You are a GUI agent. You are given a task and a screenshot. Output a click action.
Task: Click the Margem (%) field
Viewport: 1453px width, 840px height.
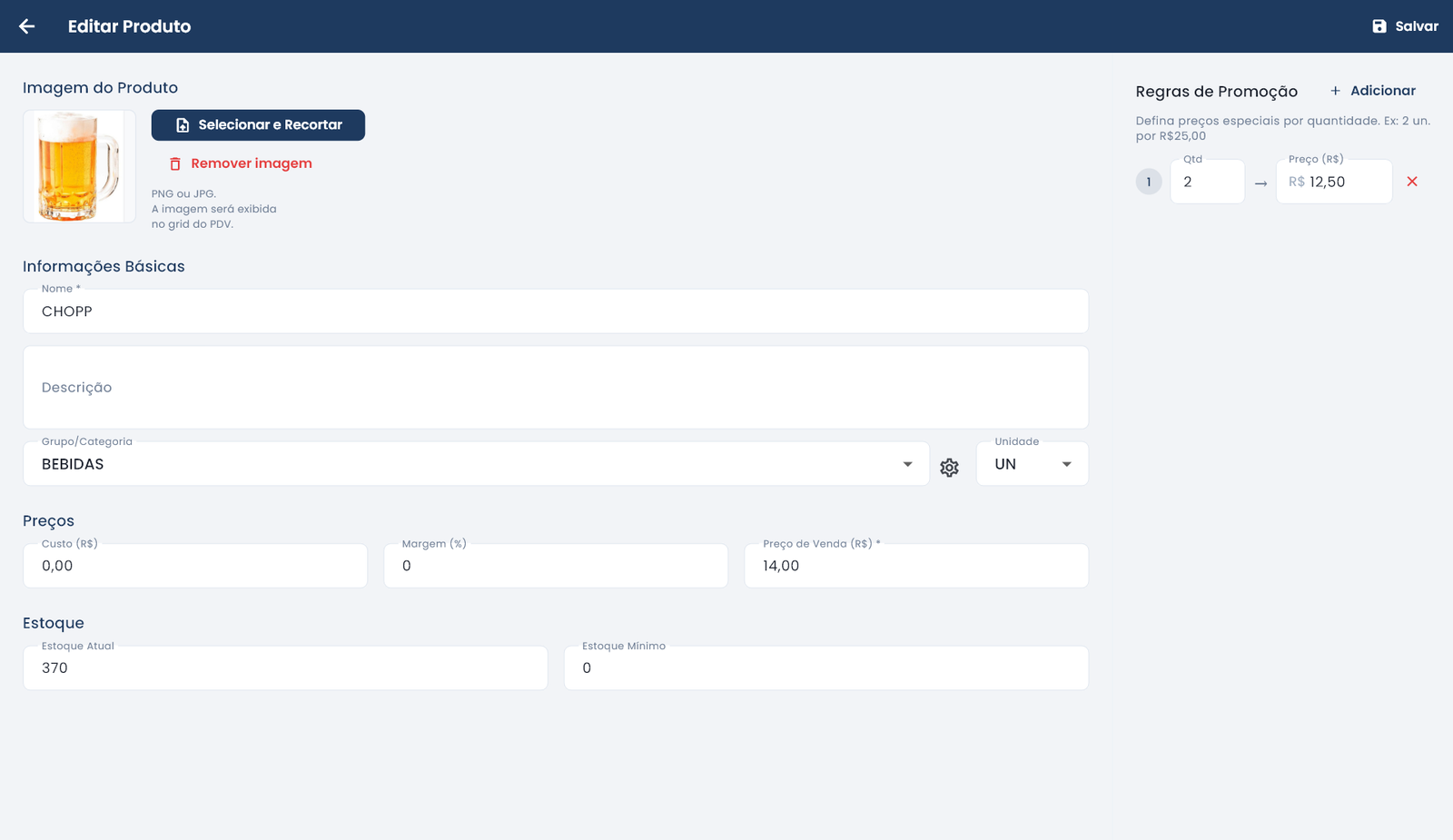(556, 566)
